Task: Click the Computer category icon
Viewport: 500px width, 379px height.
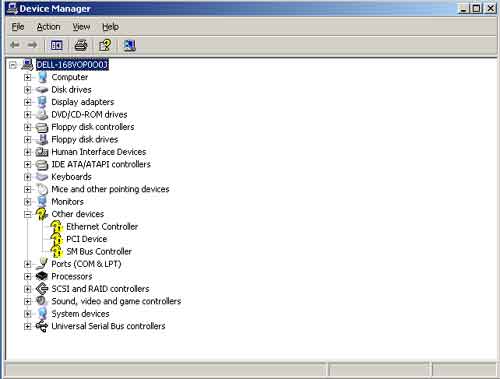Action: [42, 77]
